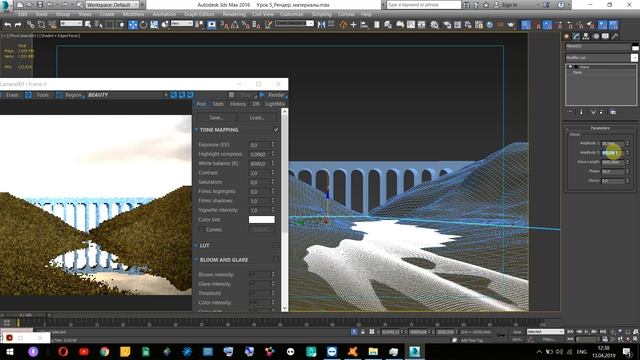Click the Redo arrow in main toolbar
This screenshot has width=640, height=360.
pyautogui.click(x=18, y=24)
